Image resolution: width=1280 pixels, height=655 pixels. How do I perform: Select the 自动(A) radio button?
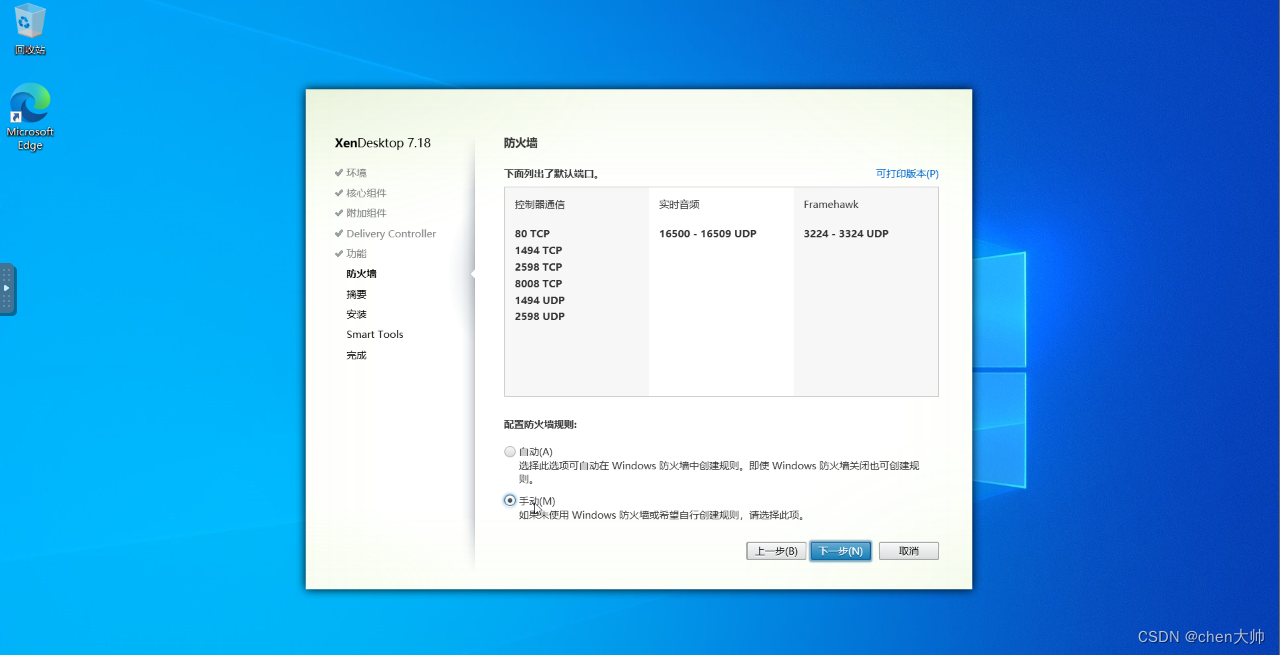510,452
